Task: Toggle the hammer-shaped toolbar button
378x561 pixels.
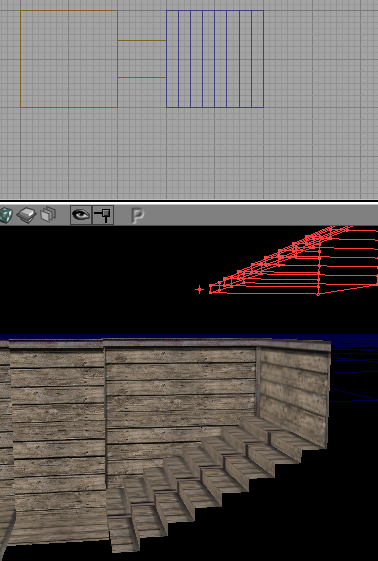Action: [103, 215]
